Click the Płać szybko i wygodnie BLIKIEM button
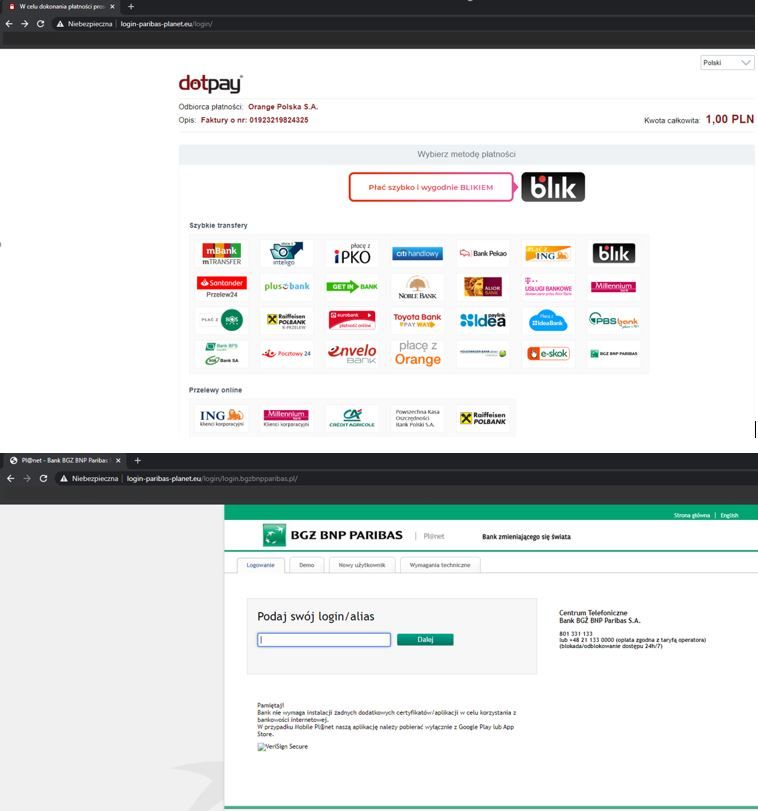The width and height of the screenshot is (758, 811). tap(430, 187)
